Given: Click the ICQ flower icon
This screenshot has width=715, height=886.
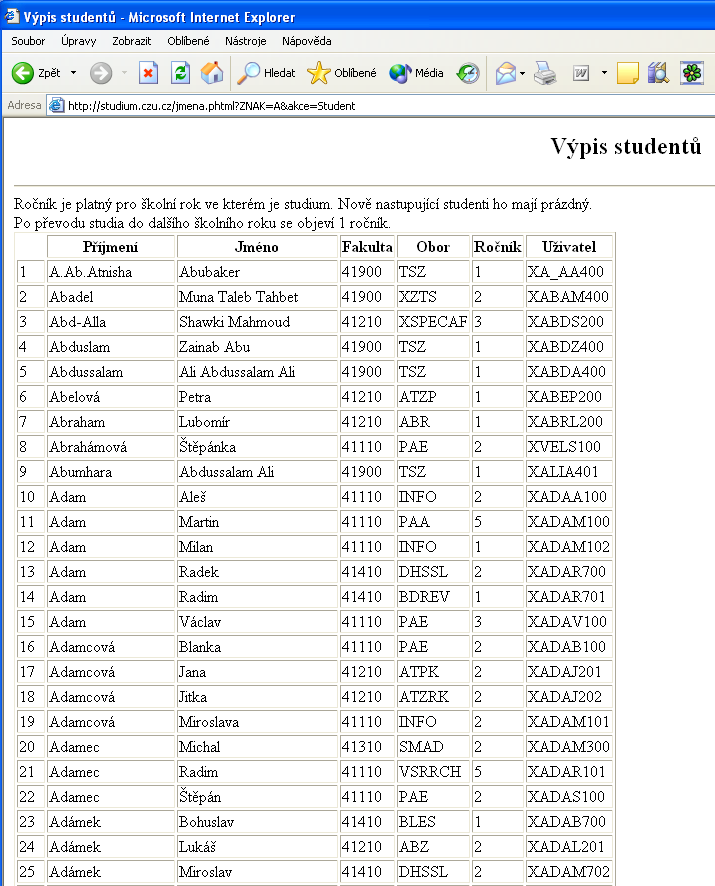Looking at the screenshot, I should click(692, 73).
